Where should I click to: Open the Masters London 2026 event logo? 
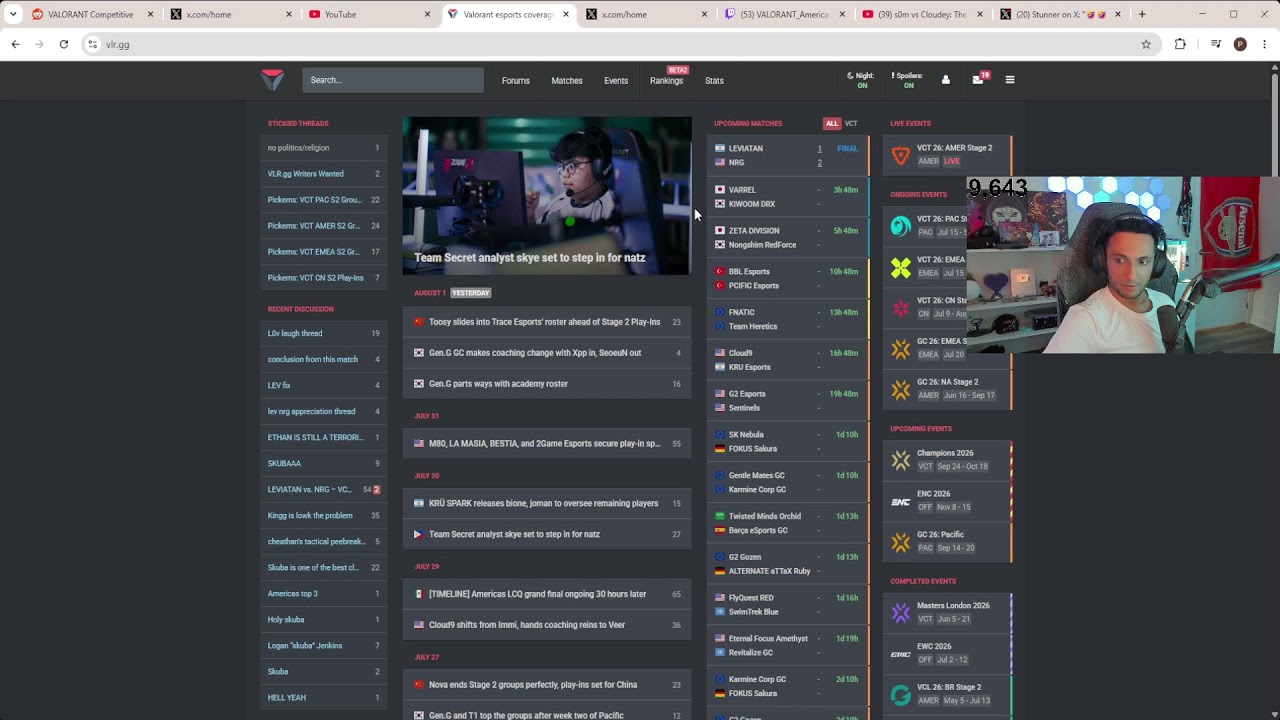901,612
